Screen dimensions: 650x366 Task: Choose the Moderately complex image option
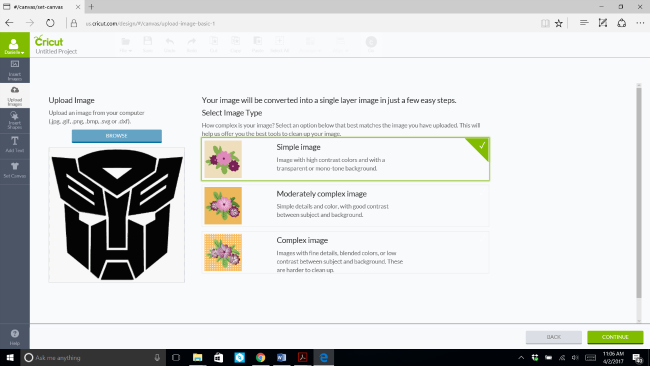click(345, 206)
